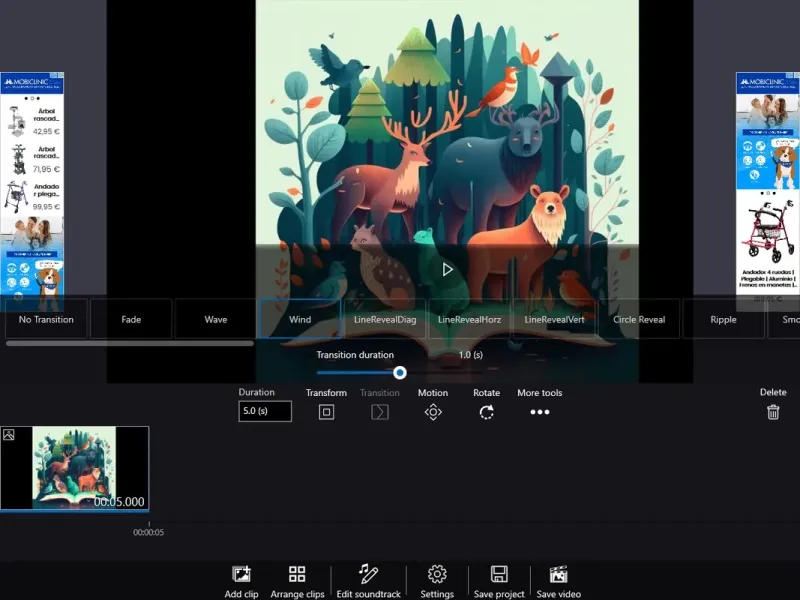Image resolution: width=800 pixels, height=600 pixels.
Task: Click the 1.0 (s) duration value
Action: tap(470, 355)
